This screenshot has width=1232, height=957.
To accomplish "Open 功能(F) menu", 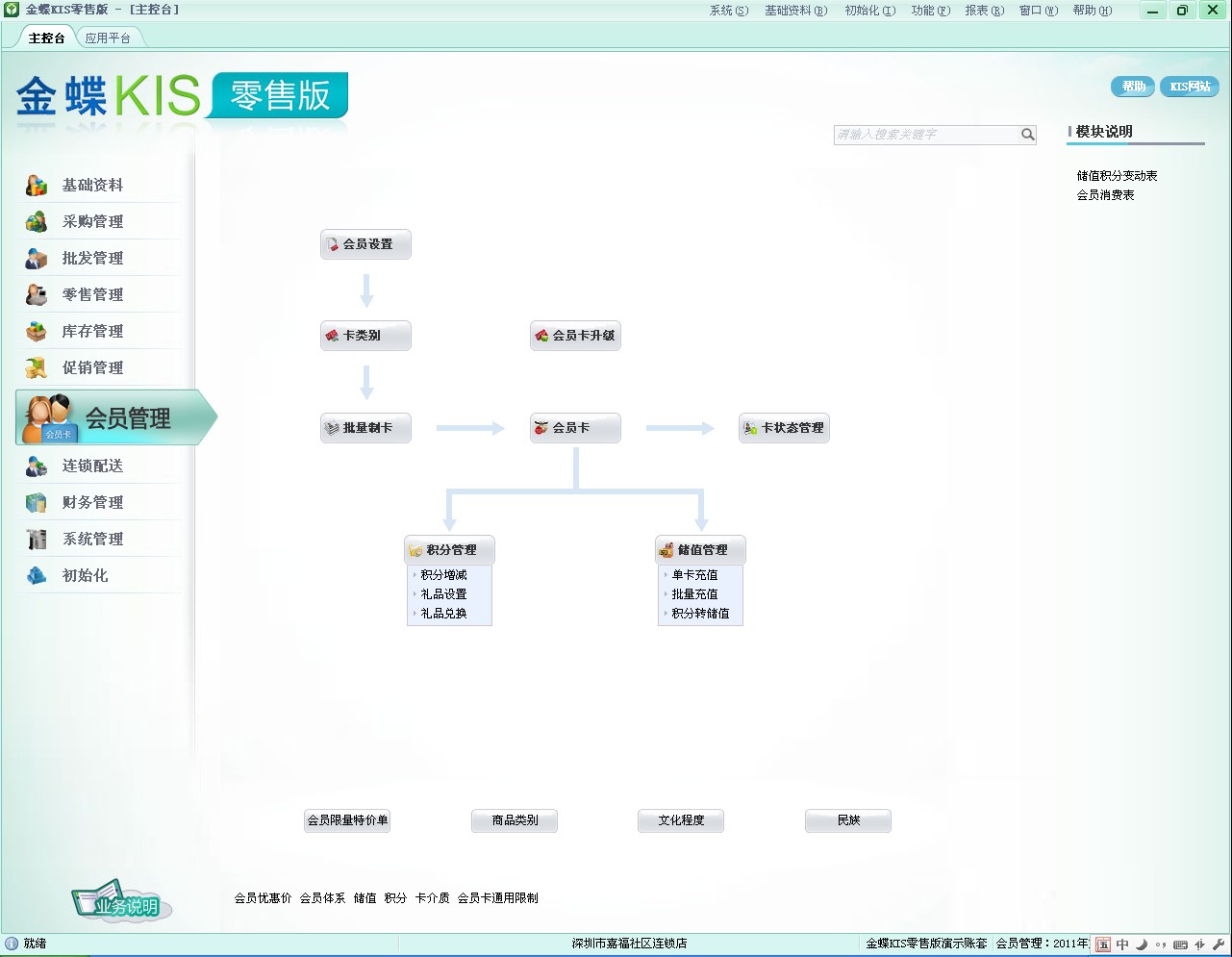I will click(930, 11).
